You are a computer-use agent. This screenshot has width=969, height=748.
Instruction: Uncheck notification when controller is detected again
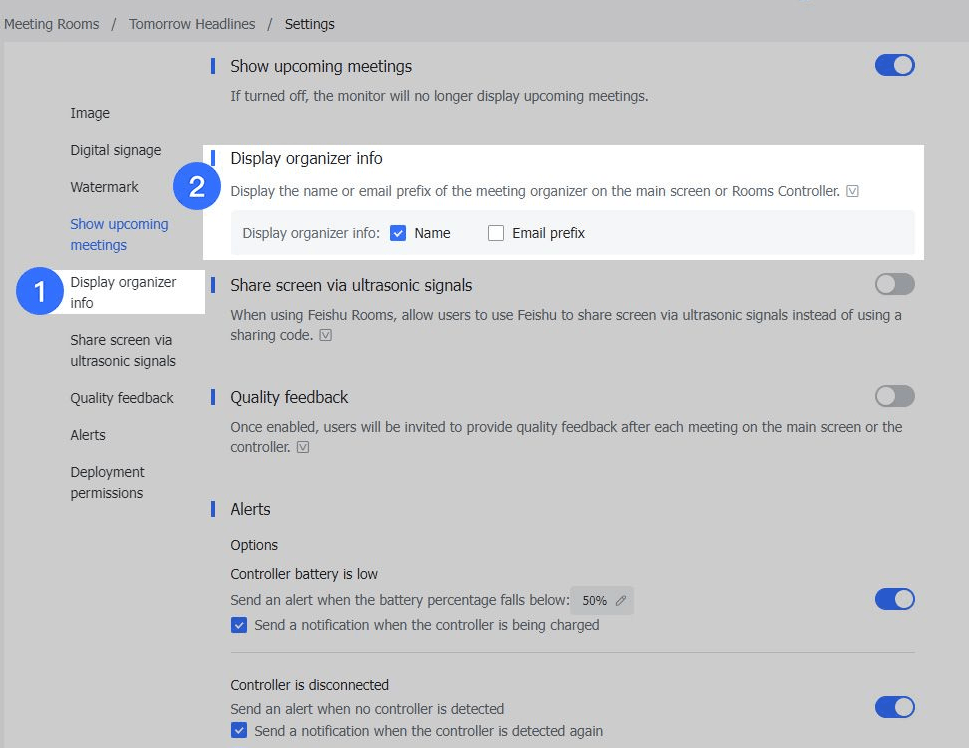pos(239,731)
